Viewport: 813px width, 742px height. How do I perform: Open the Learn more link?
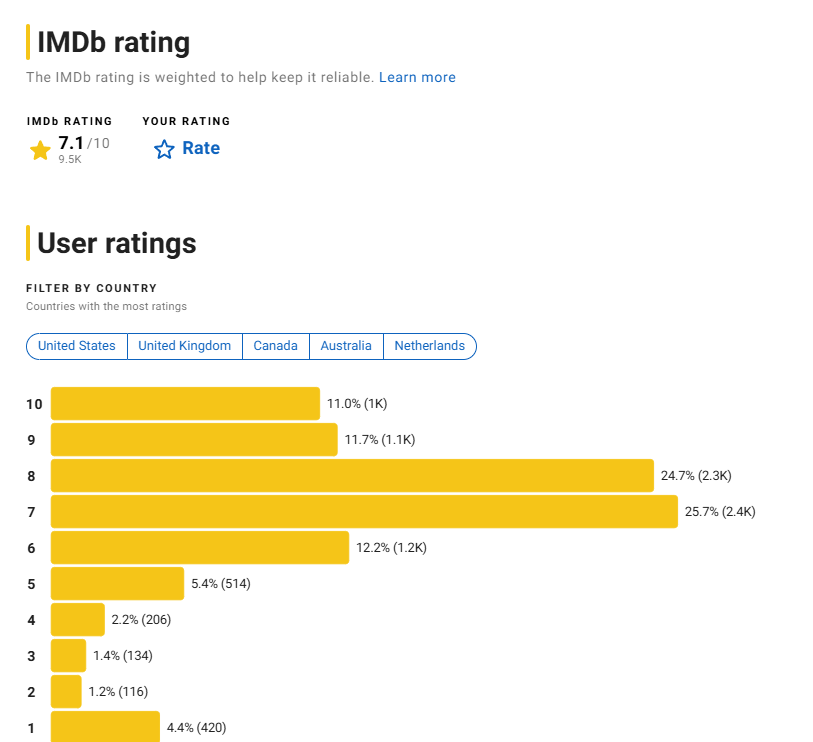coord(417,77)
